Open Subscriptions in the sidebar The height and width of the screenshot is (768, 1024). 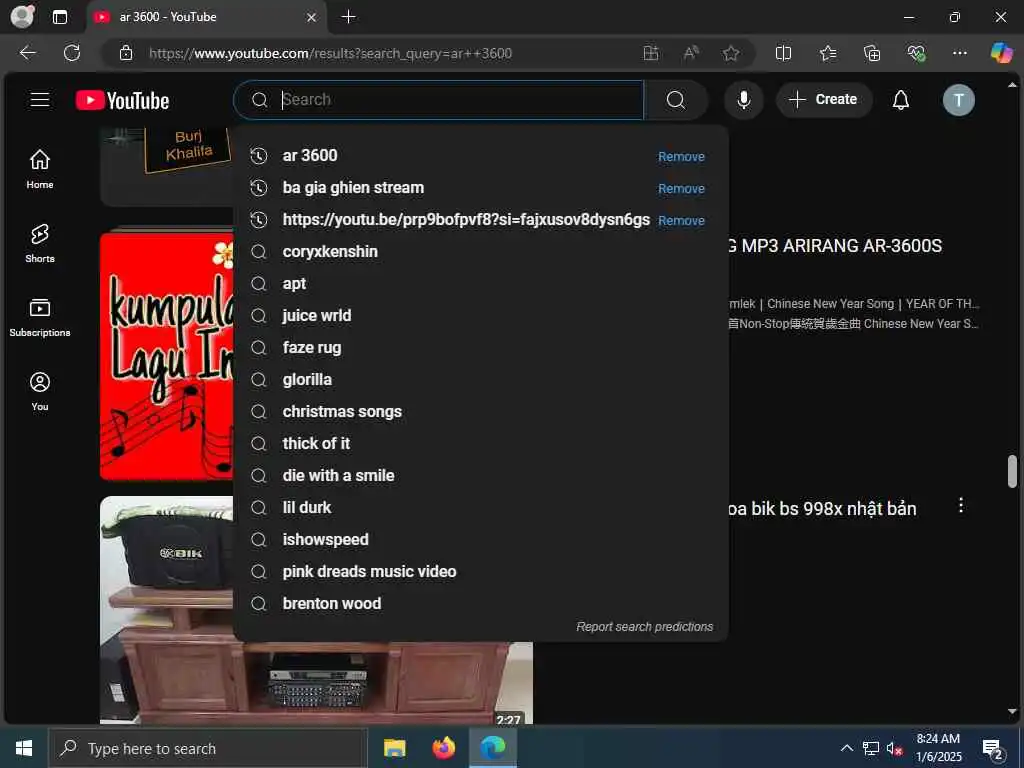[x=40, y=317]
